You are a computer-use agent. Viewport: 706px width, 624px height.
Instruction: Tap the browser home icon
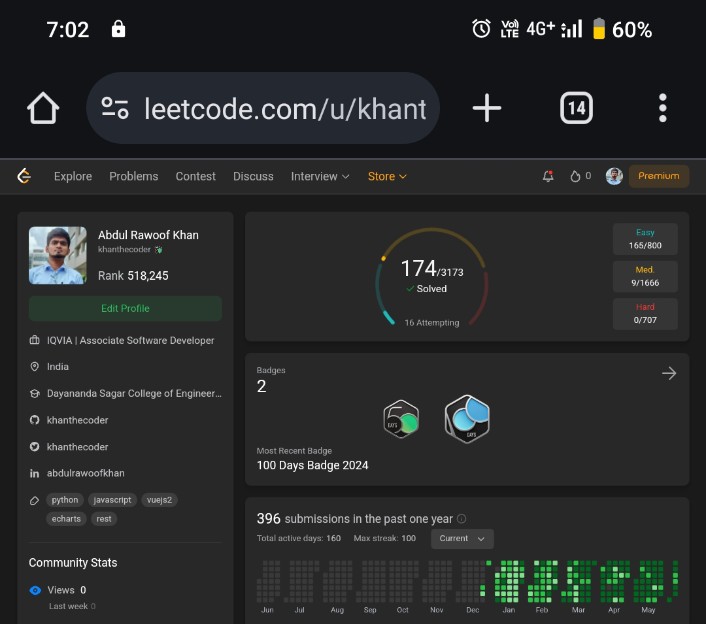(43, 108)
